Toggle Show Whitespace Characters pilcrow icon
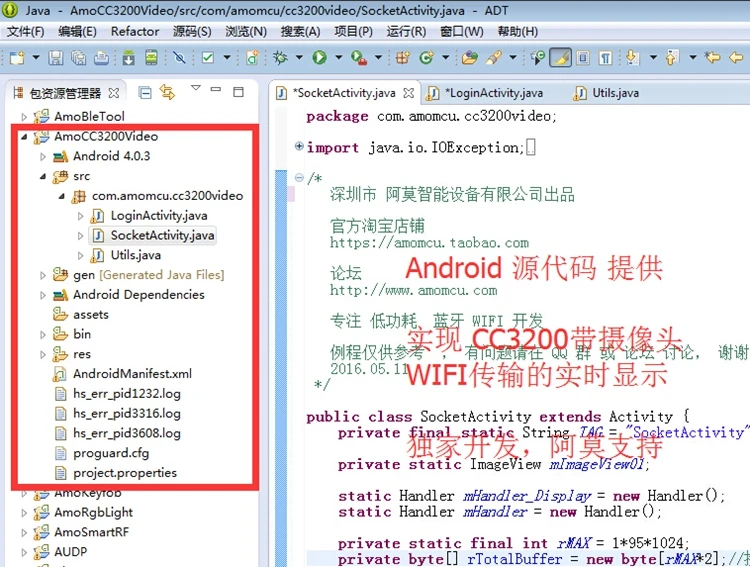Viewport: 750px width, 567px height. coord(606,58)
